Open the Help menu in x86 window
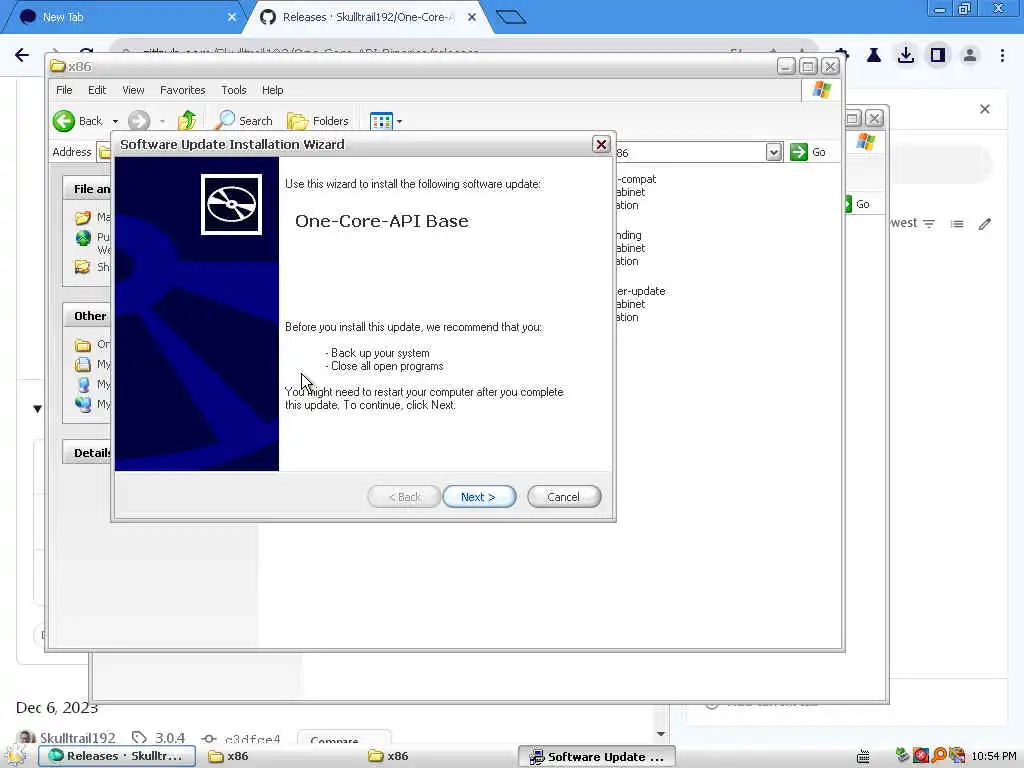This screenshot has width=1024, height=768. (272, 90)
